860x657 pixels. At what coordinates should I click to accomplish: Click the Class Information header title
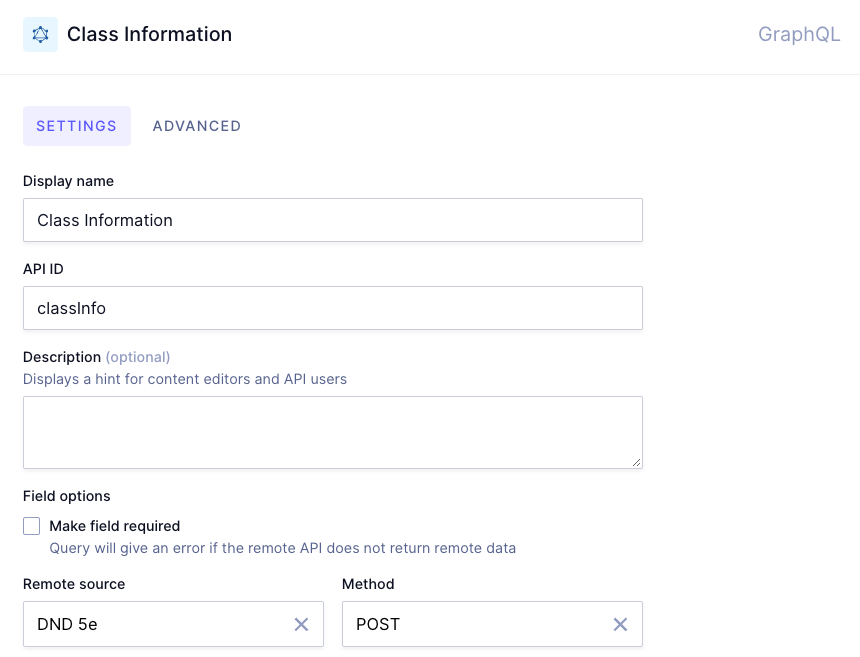(149, 35)
